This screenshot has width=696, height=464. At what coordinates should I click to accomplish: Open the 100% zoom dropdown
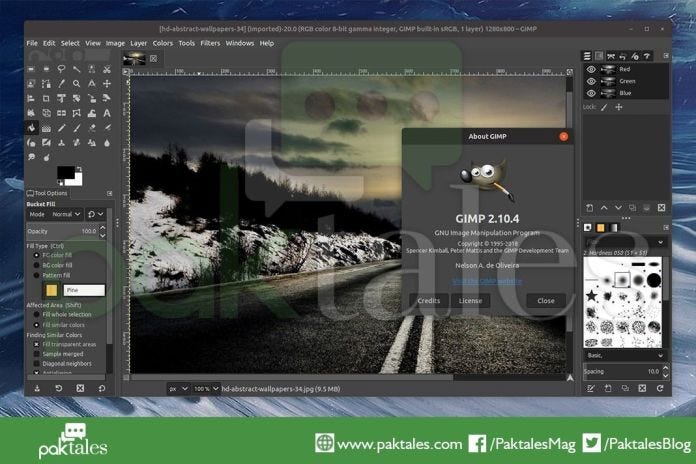click(206, 389)
